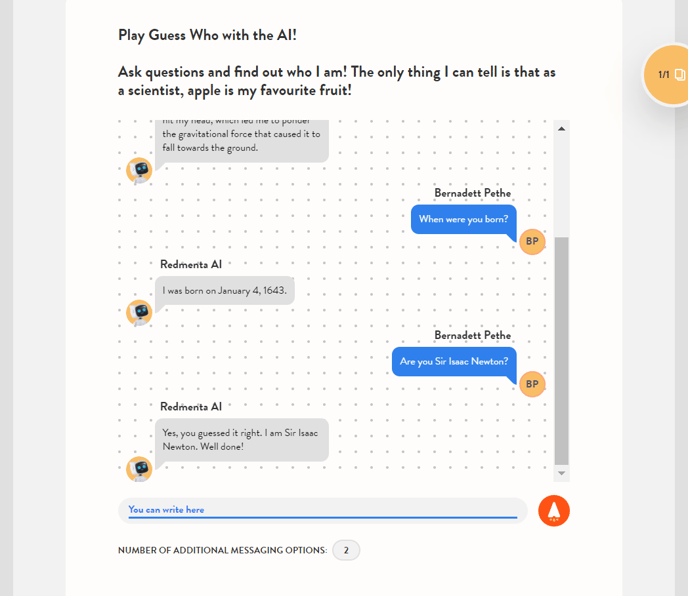
Task: Click the 'Yes, you guessed it right' reply
Action: coord(240,439)
